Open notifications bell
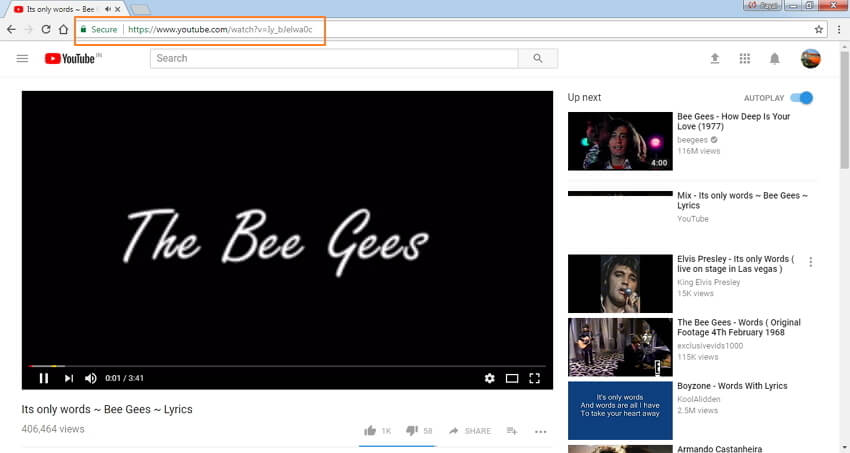Viewport: 850px width, 453px height. [775, 59]
